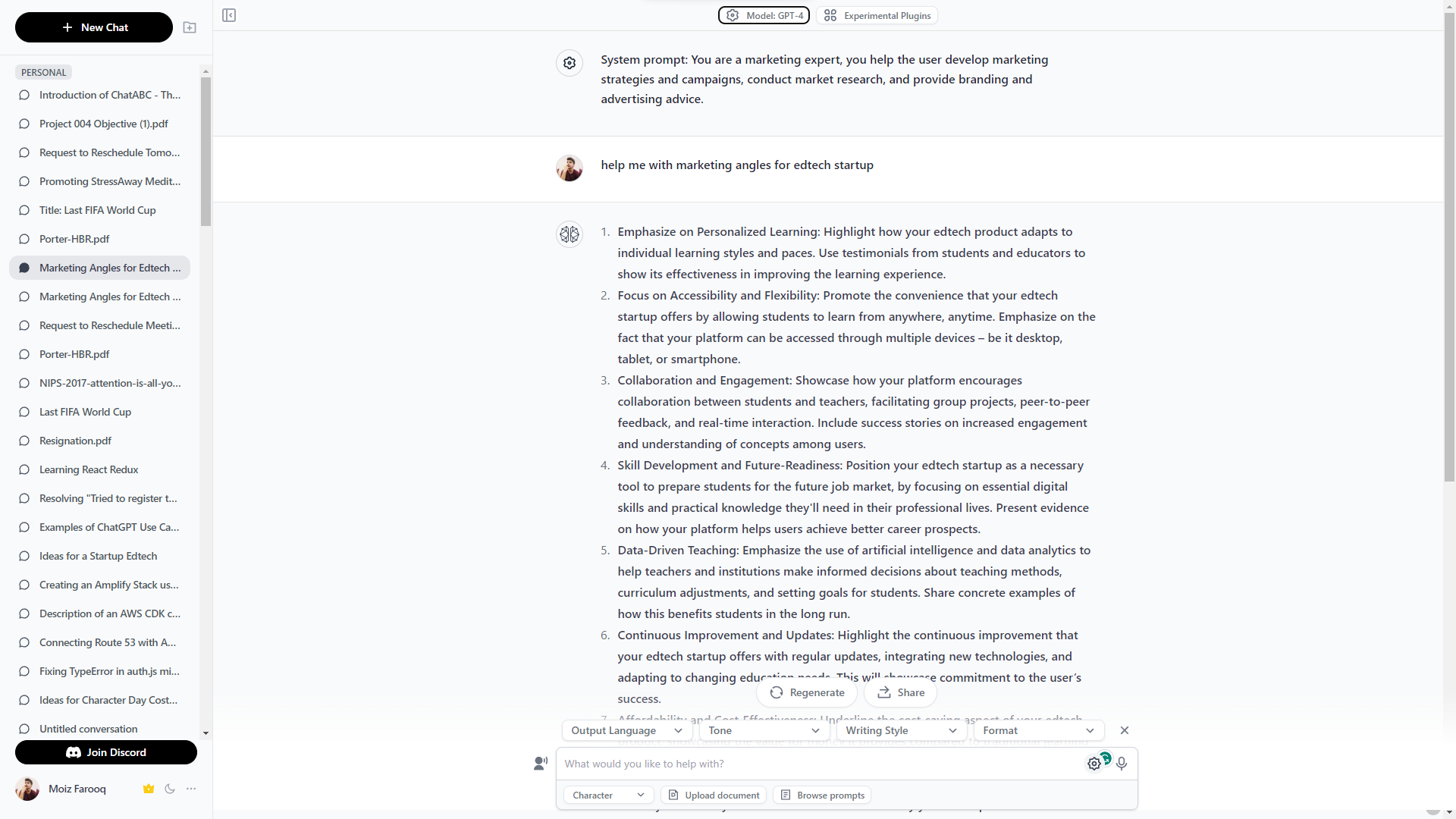Viewport: 1456px width, 819px height.
Task: Click the Regenerate response option
Action: pos(807,692)
